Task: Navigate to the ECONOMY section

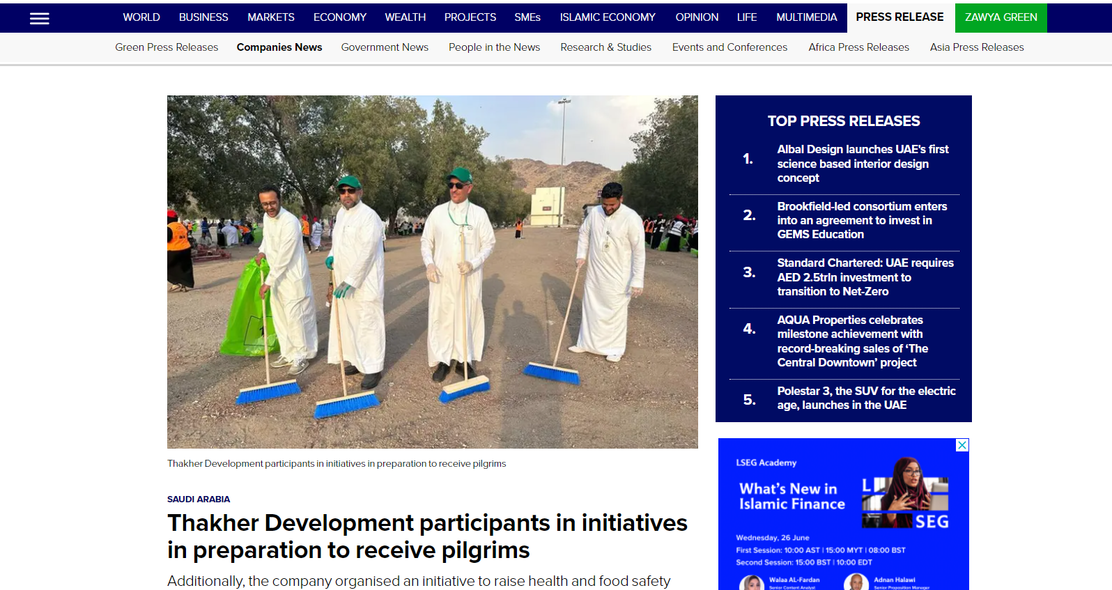Action: point(340,17)
